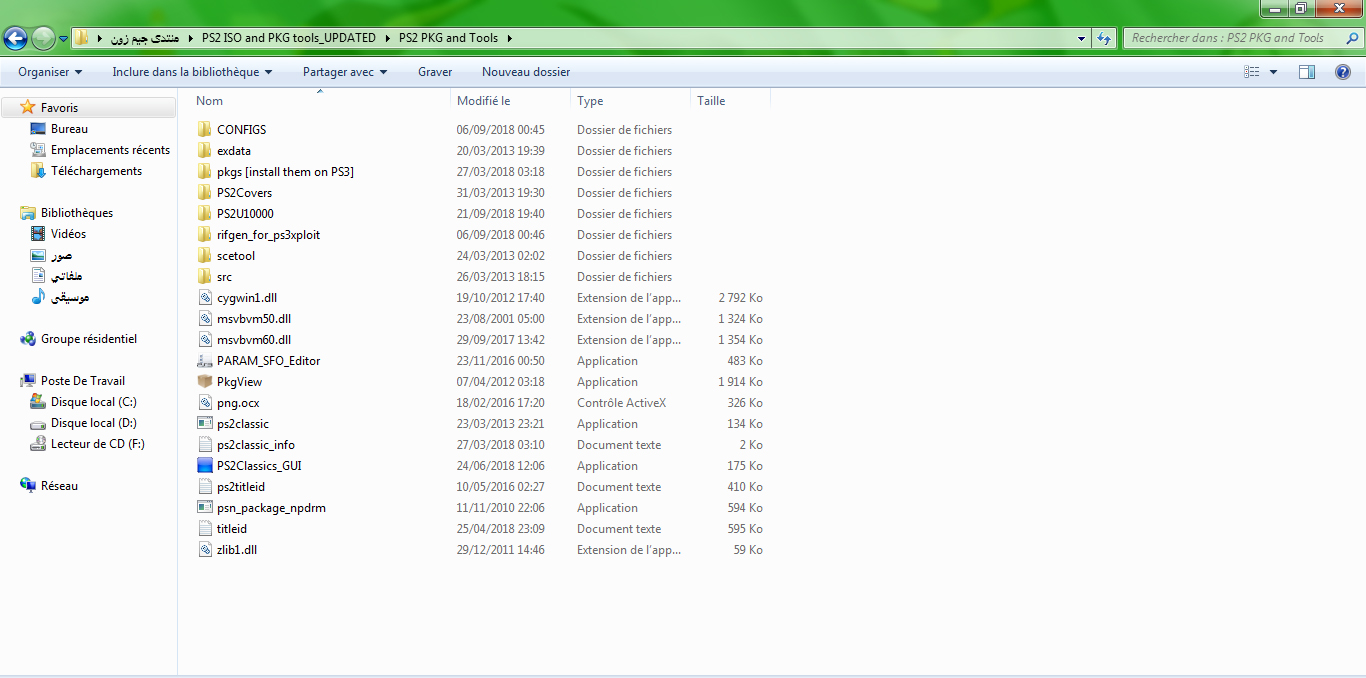Screen dimensions: 1366x678
Task: Open Téléchargements in Favoris sidebar
Action: [x=96, y=171]
